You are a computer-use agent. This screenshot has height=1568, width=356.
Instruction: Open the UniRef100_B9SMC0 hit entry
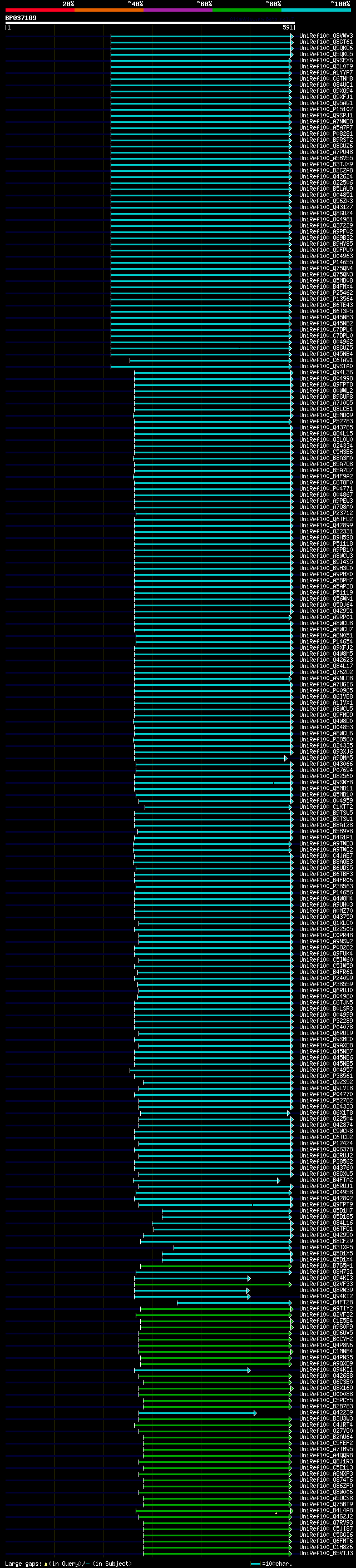[x=325, y=1039]
